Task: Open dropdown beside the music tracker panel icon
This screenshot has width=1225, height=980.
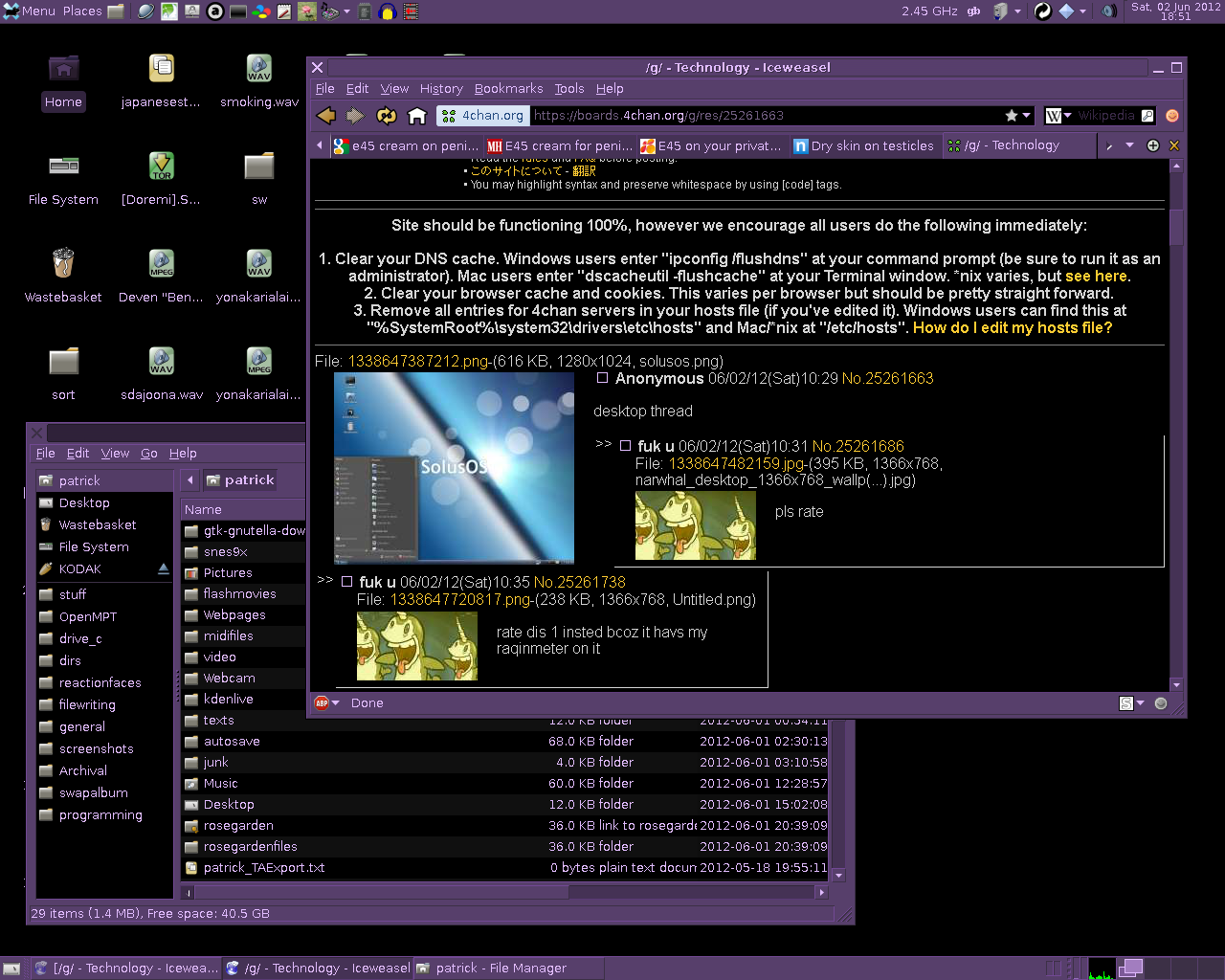Action: pyautogui.click(x=345, y=11)
